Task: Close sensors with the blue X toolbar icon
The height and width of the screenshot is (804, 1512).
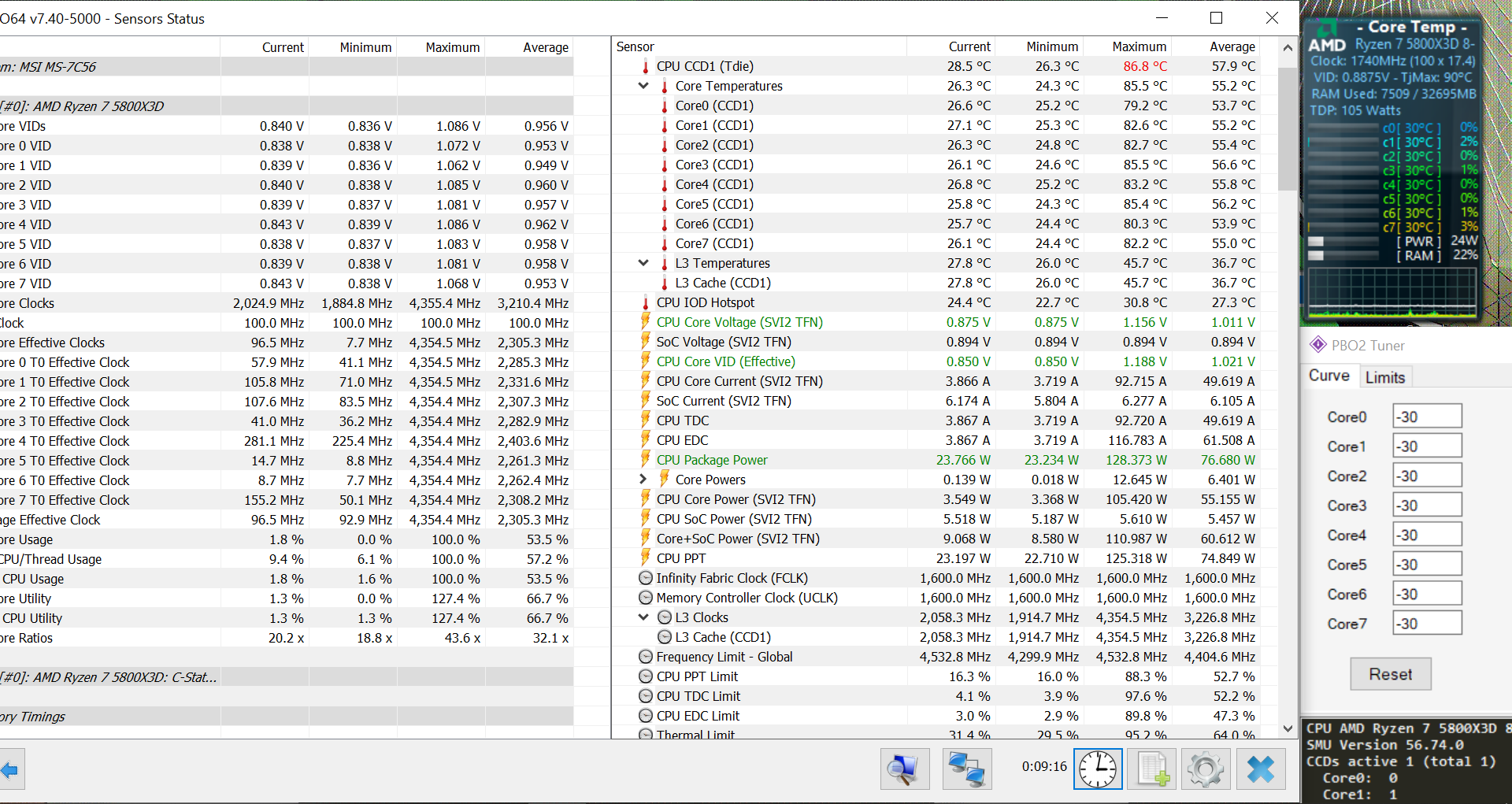Action: coord(1261,769)
